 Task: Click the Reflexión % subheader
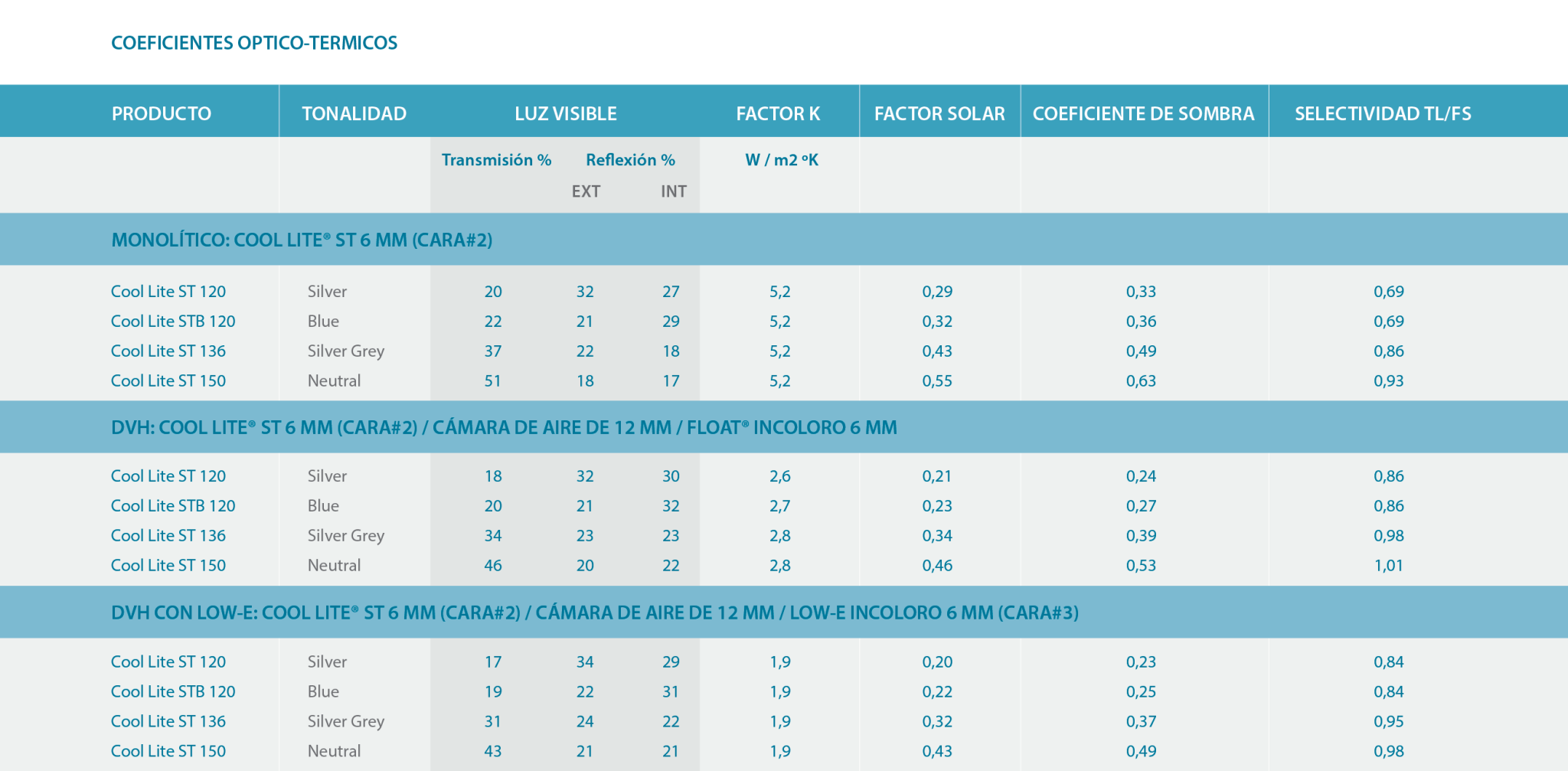[630, 160]
